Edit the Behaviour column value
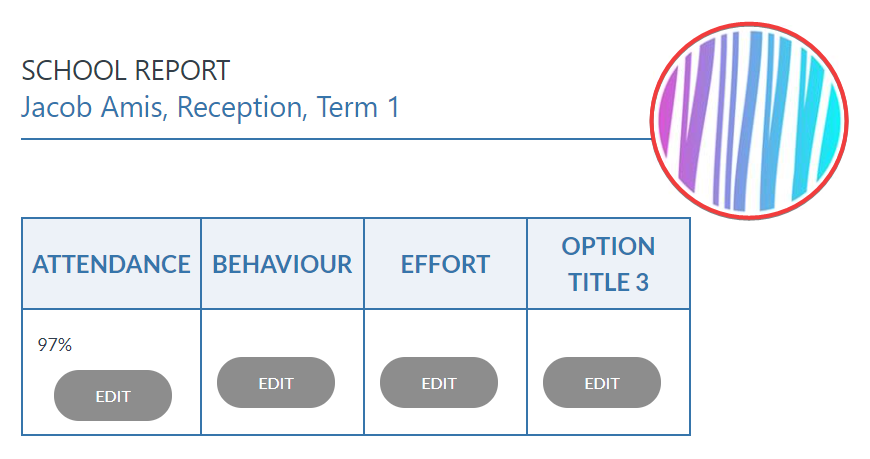Viewport: 870px width, 459px height. [276, 383]
